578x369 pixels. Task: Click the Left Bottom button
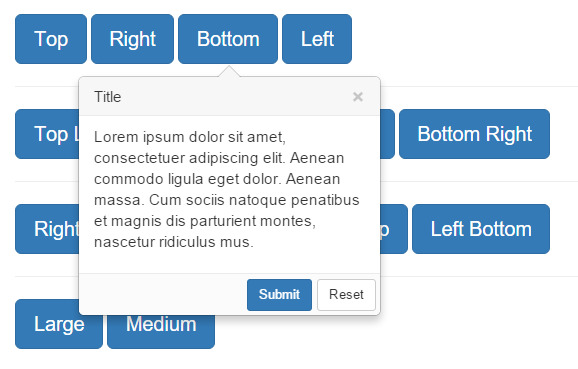tap(481, 229)
